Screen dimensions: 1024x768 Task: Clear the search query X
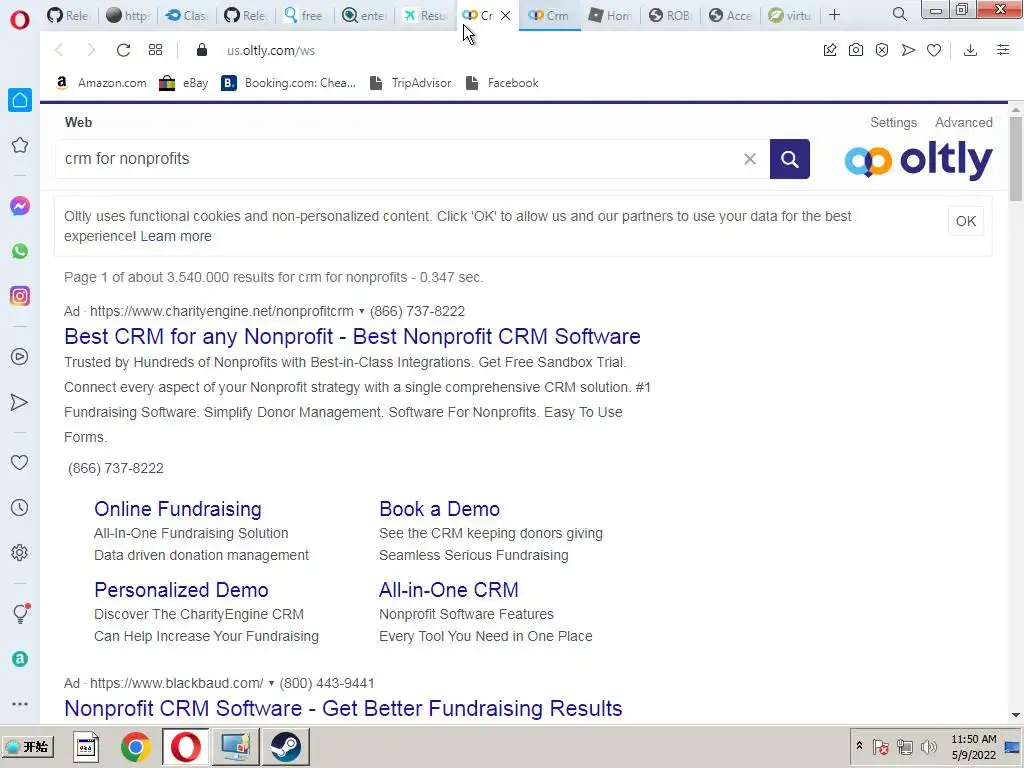pos(750,159)
